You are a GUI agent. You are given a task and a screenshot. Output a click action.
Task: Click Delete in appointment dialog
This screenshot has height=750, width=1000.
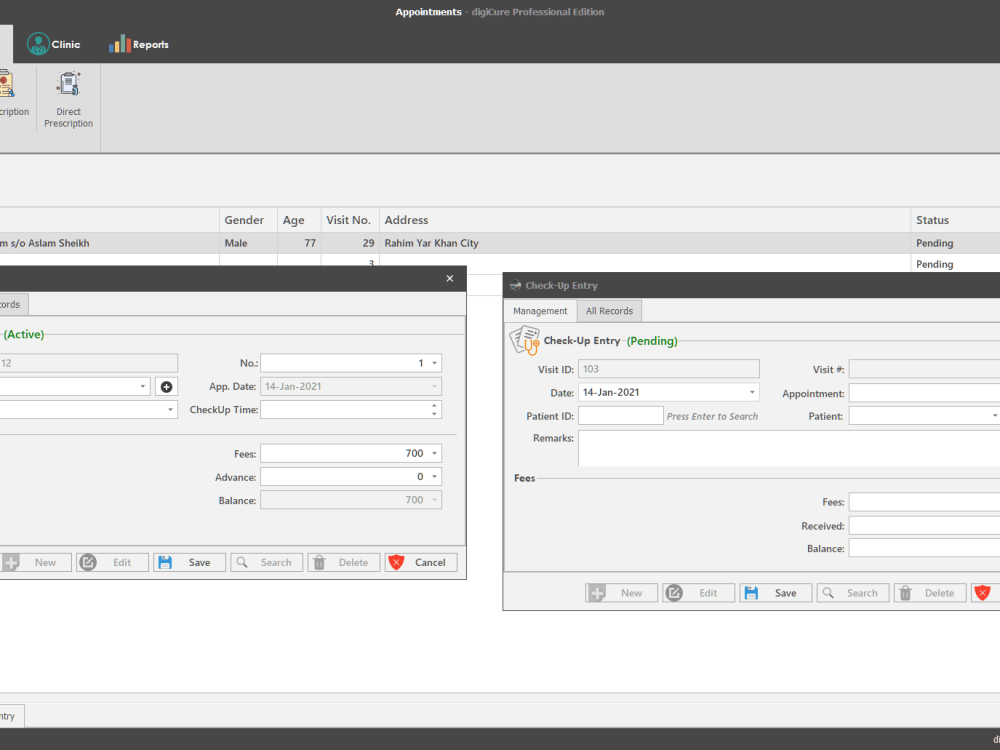(344, 562)
